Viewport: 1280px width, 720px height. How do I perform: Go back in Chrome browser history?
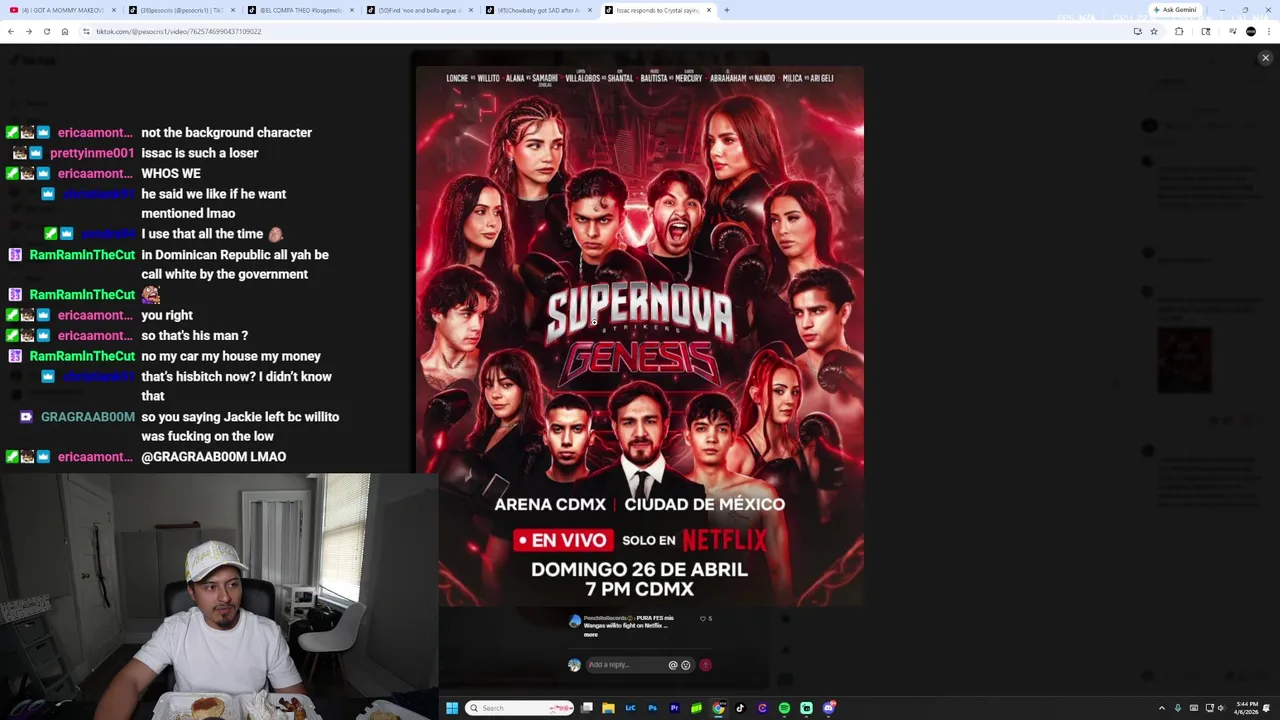[11, 31]
